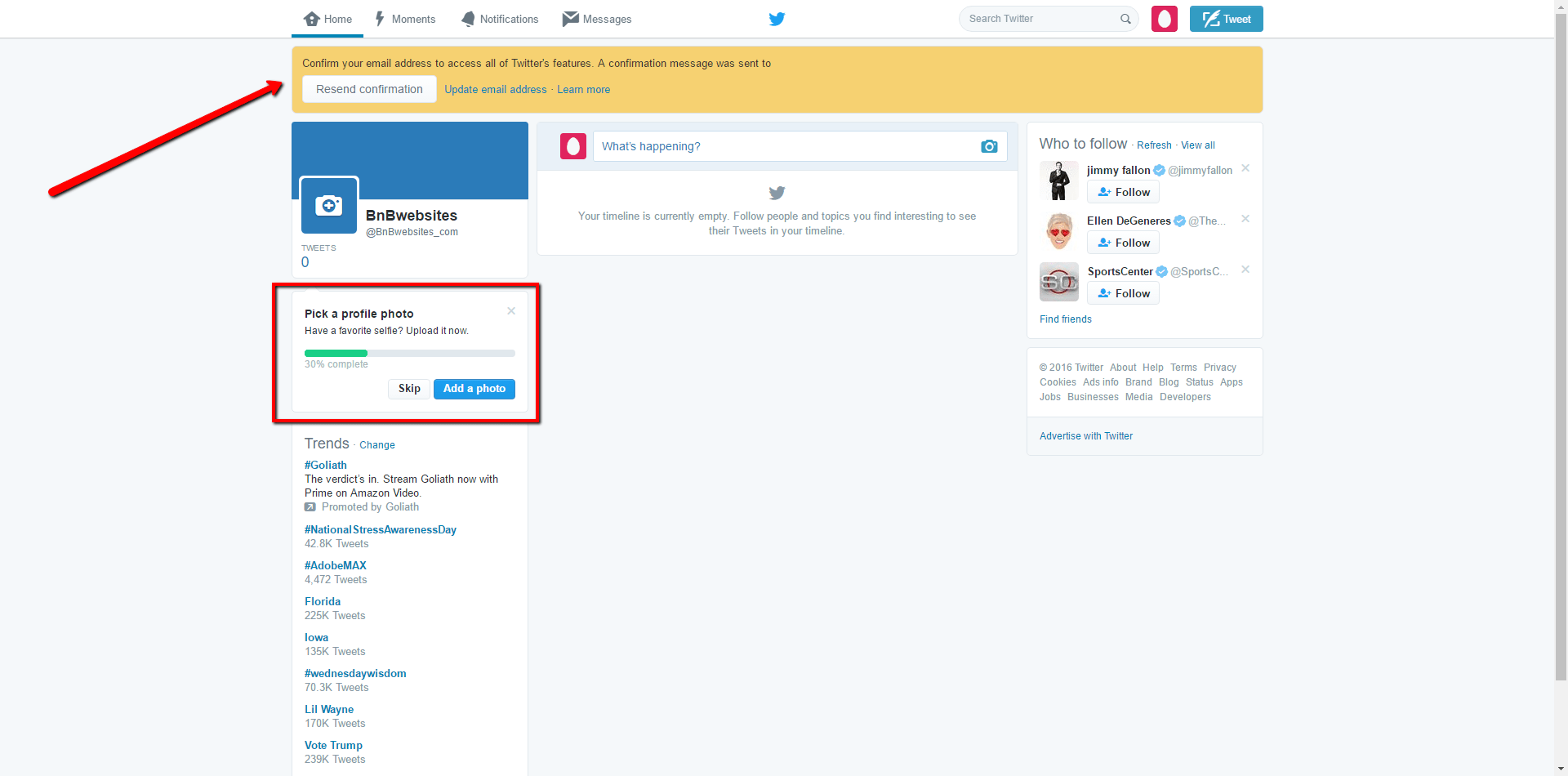The width and height of the screenshot is (1568, 776).
Task: Click the promoted arrow icon beside Goliath
Action: pos(310,506)
